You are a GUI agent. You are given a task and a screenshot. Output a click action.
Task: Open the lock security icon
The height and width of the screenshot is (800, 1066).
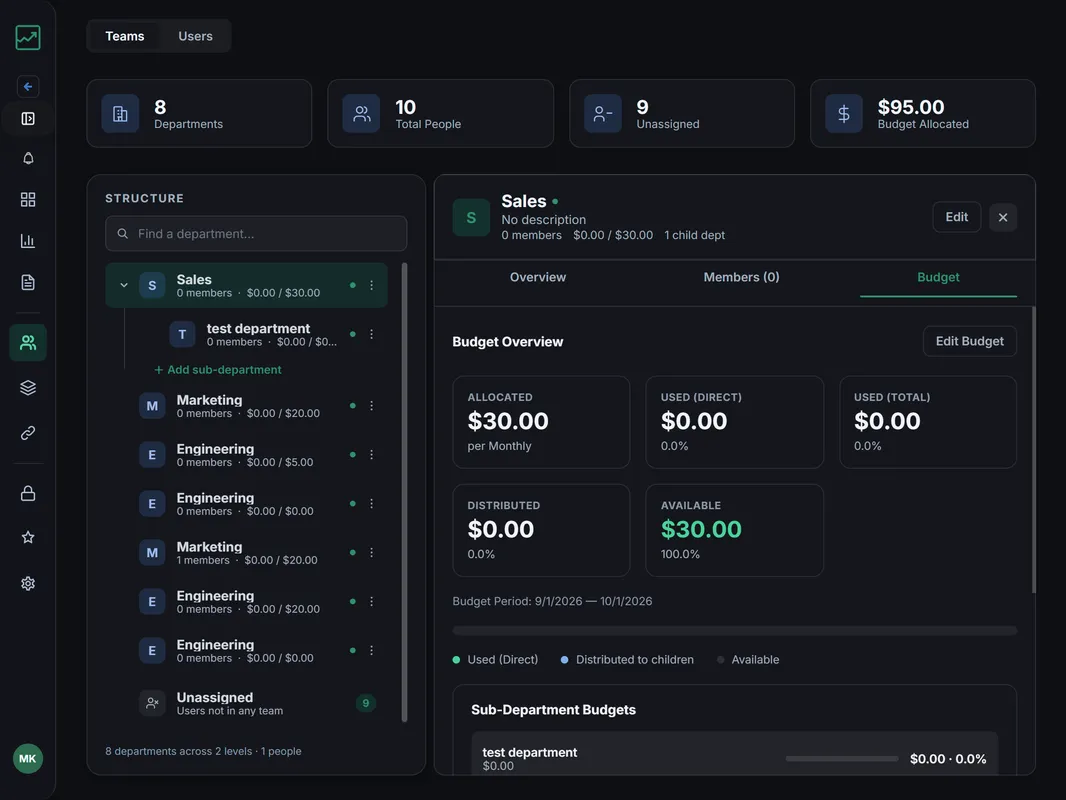pos(28,493)
